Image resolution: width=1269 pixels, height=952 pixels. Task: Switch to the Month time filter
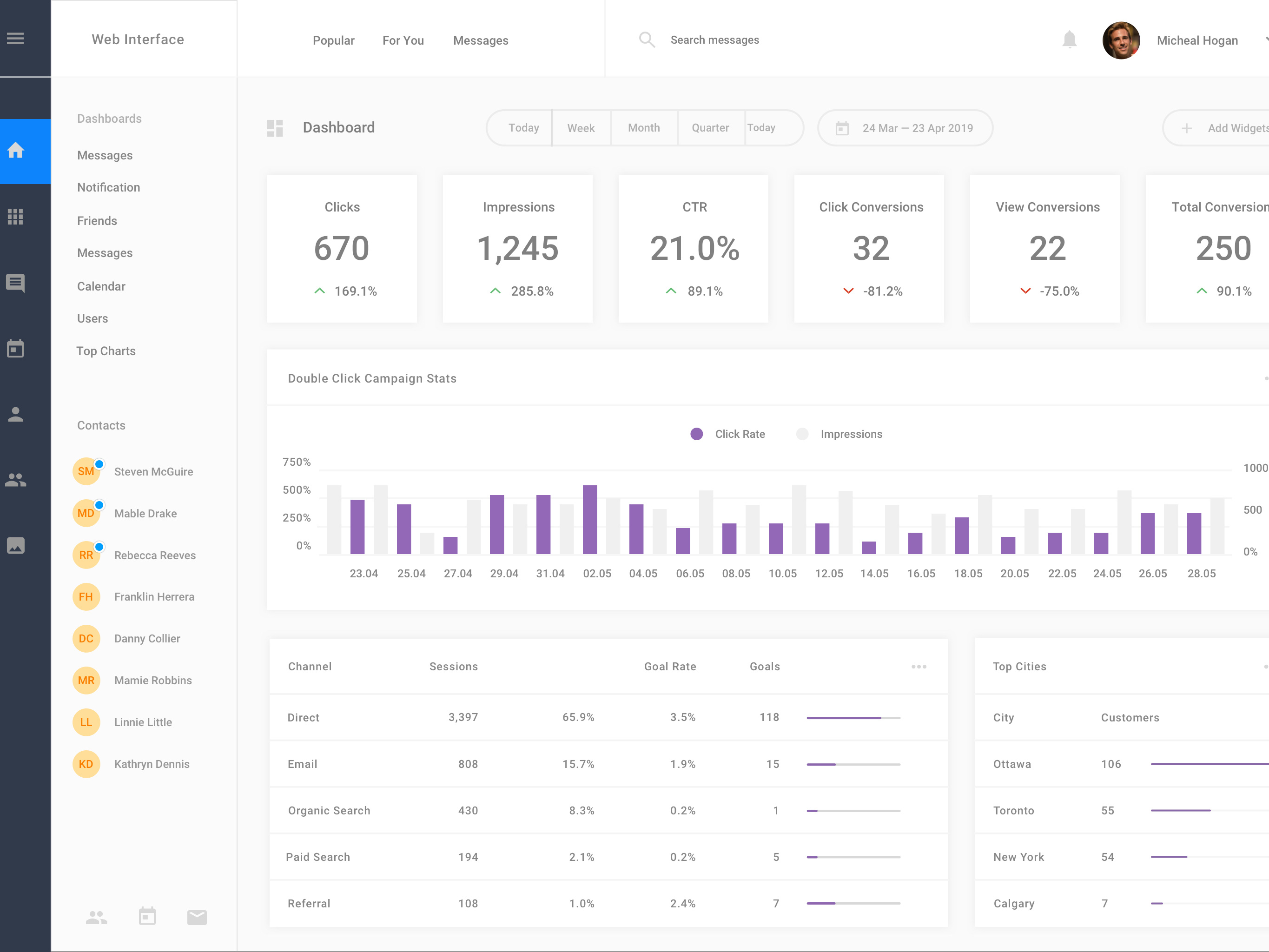click(644, 128)
